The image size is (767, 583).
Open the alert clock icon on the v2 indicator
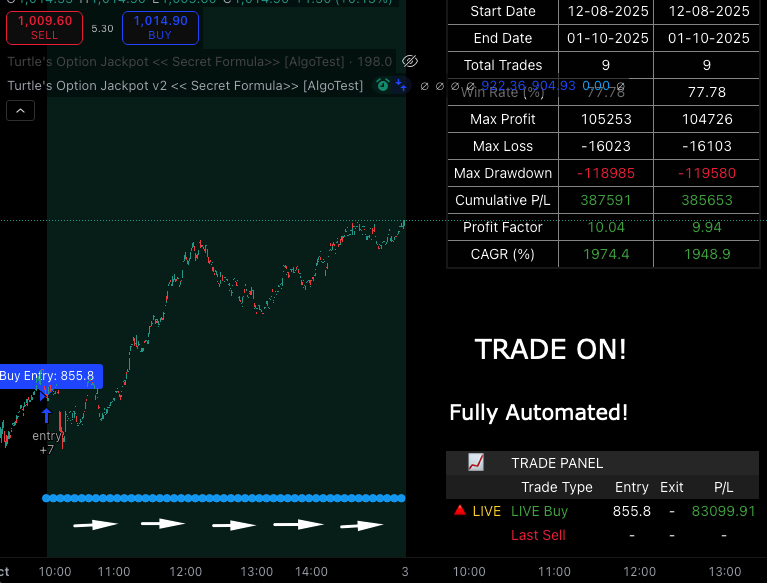coord(383,85)
